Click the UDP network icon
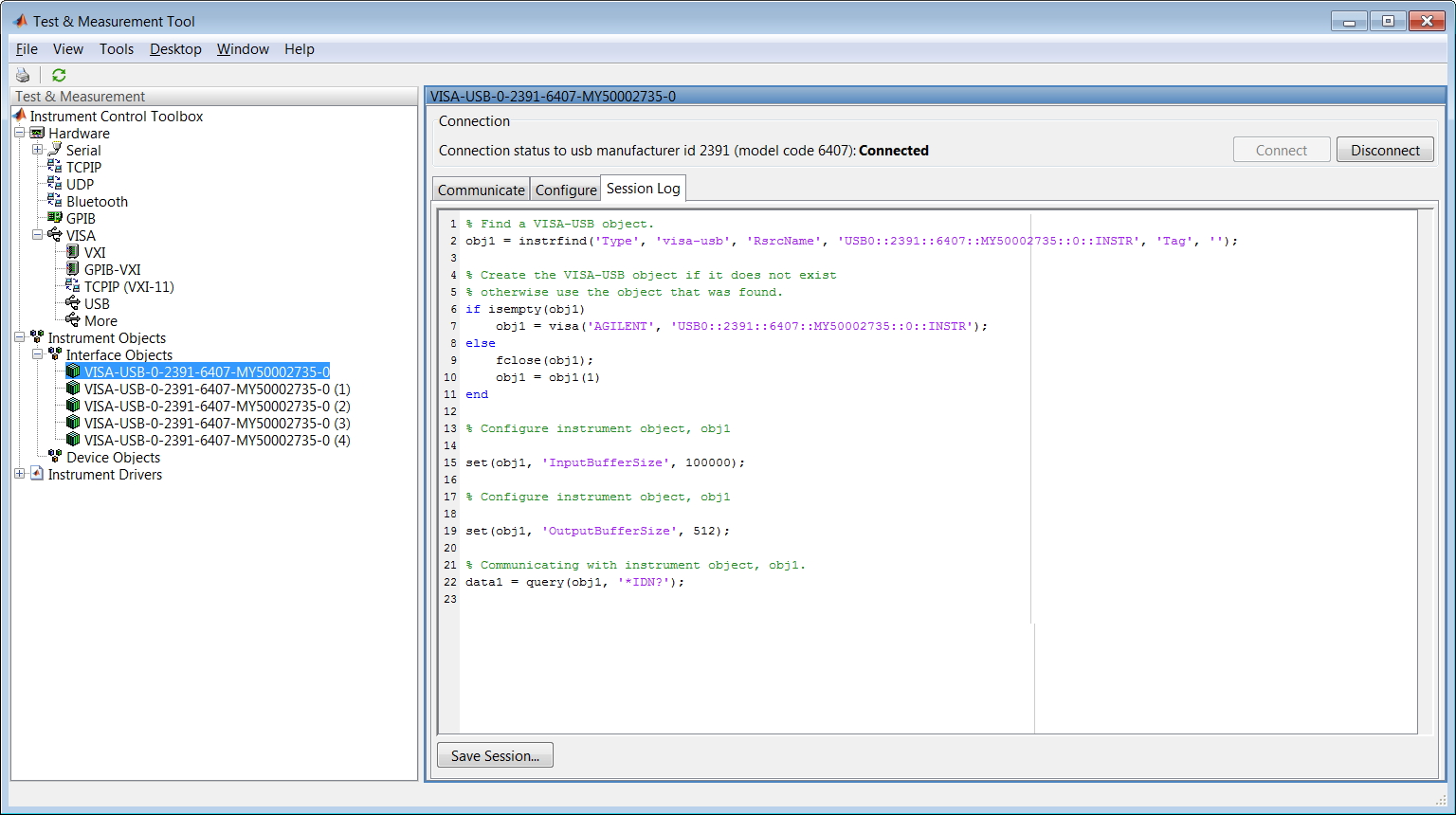The height and width of the screenshot is (815, 1456). pyautogui.click(x=55, y=184)
